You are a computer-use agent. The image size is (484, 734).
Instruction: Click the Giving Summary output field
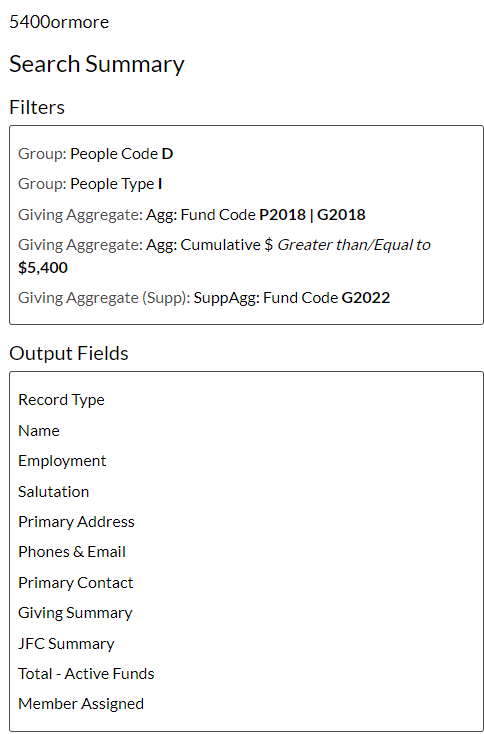coord(75,613)
